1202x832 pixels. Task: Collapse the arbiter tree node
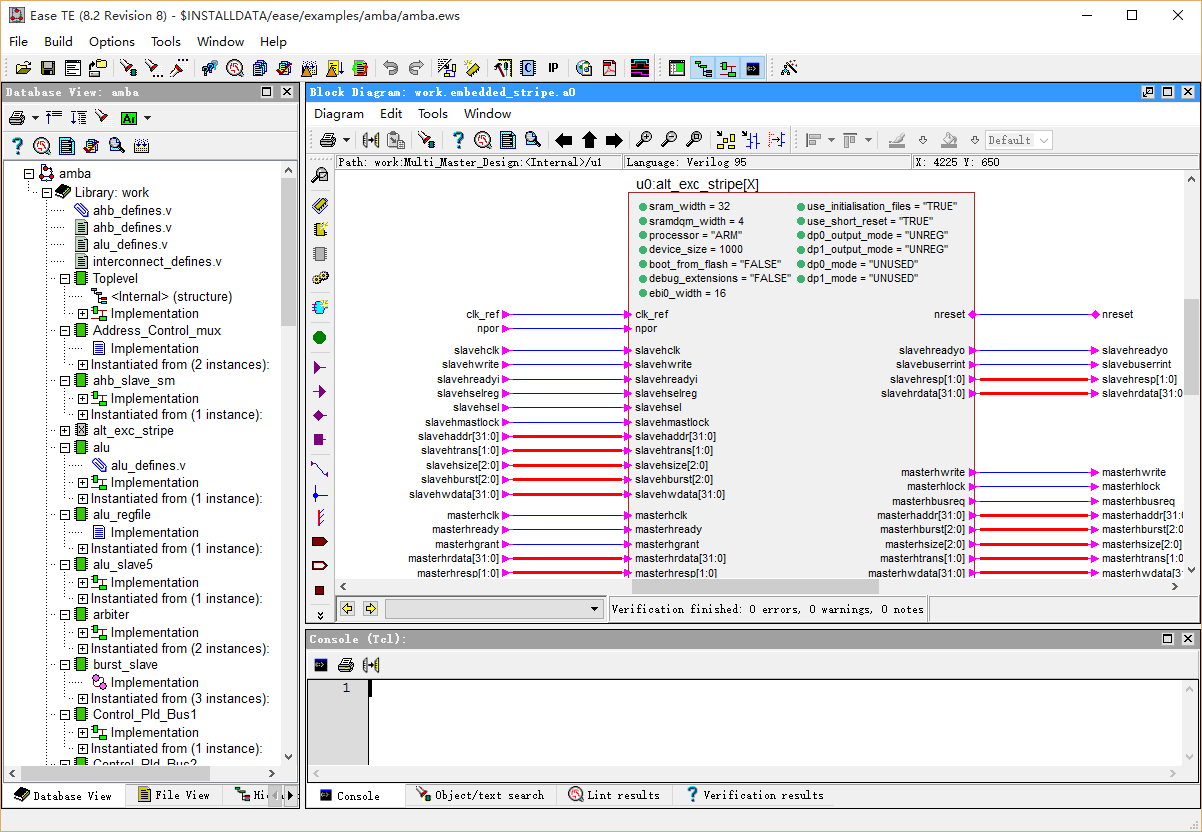tap(65, 615)
